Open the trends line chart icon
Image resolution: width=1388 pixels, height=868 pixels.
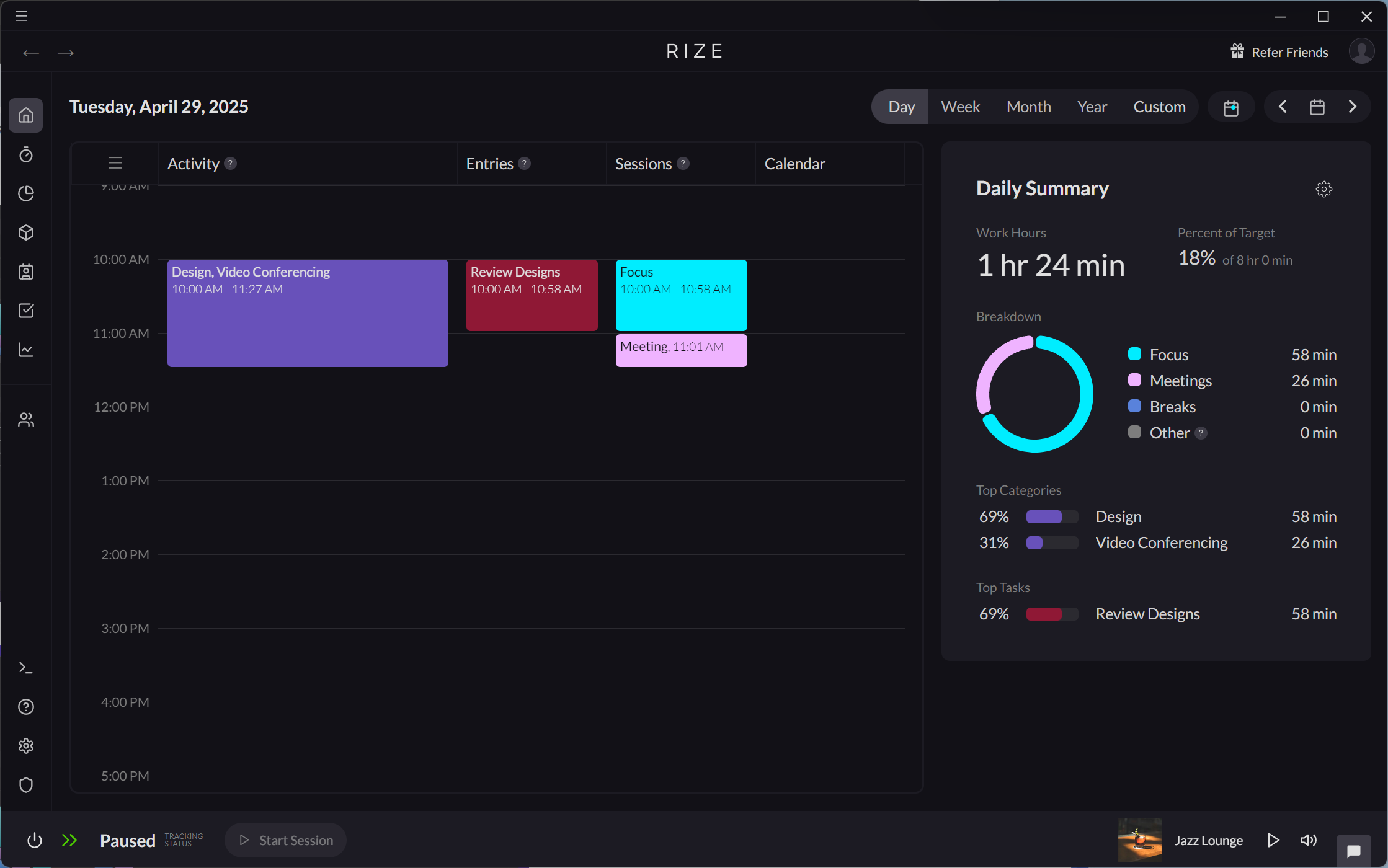click(26, 350)
